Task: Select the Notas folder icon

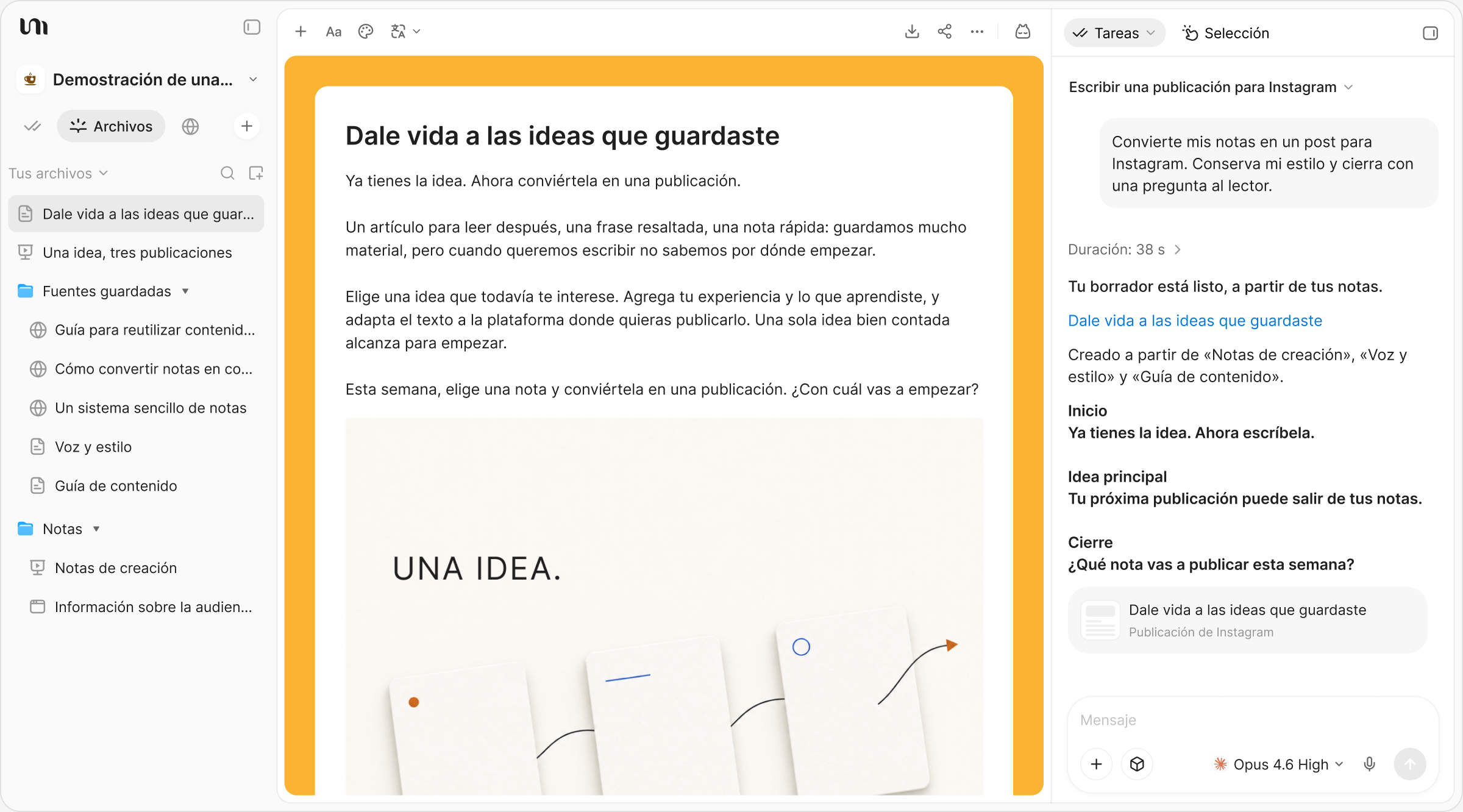Action: (x=25, y=529)
